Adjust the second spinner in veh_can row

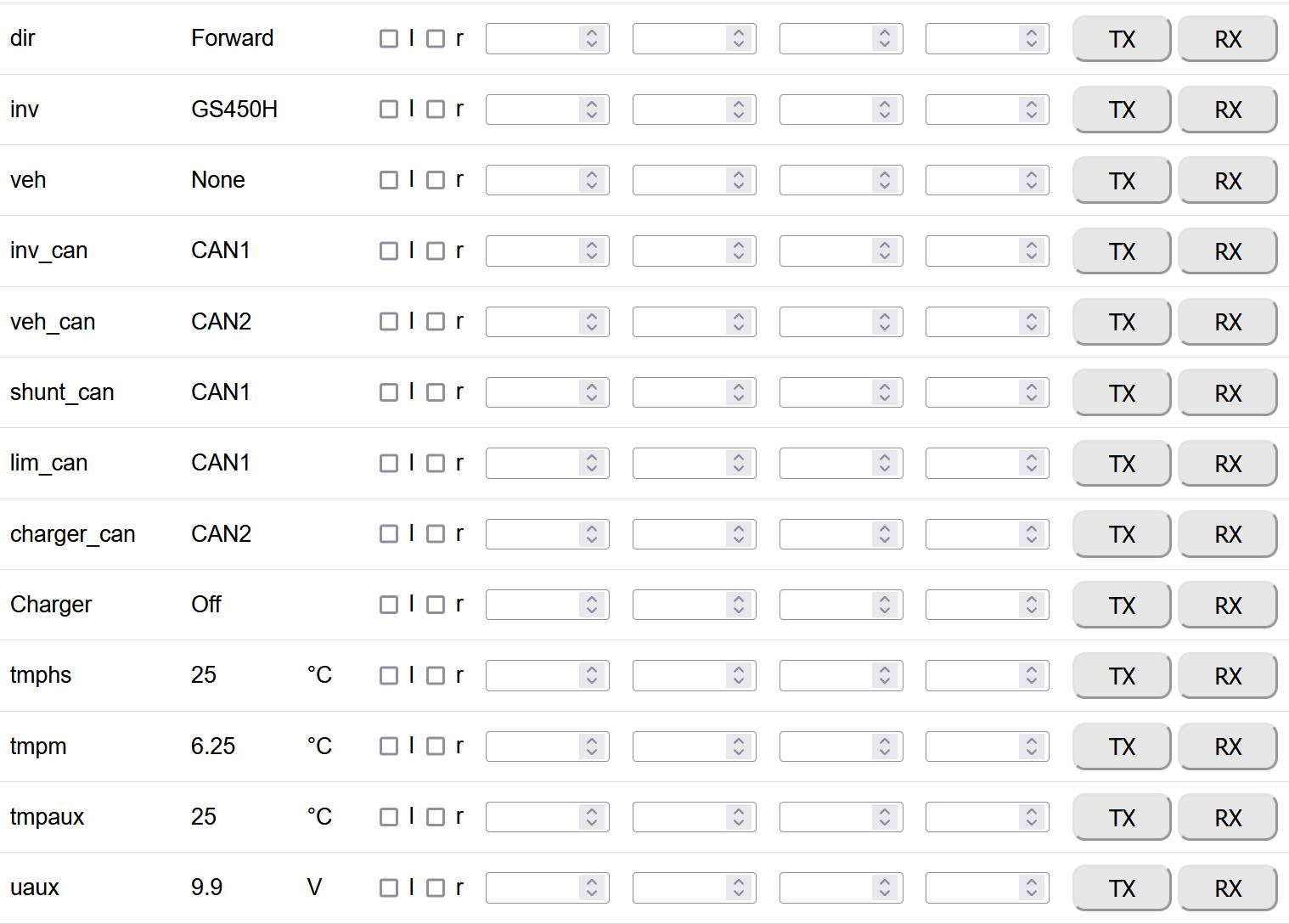(x=739, y=322)
